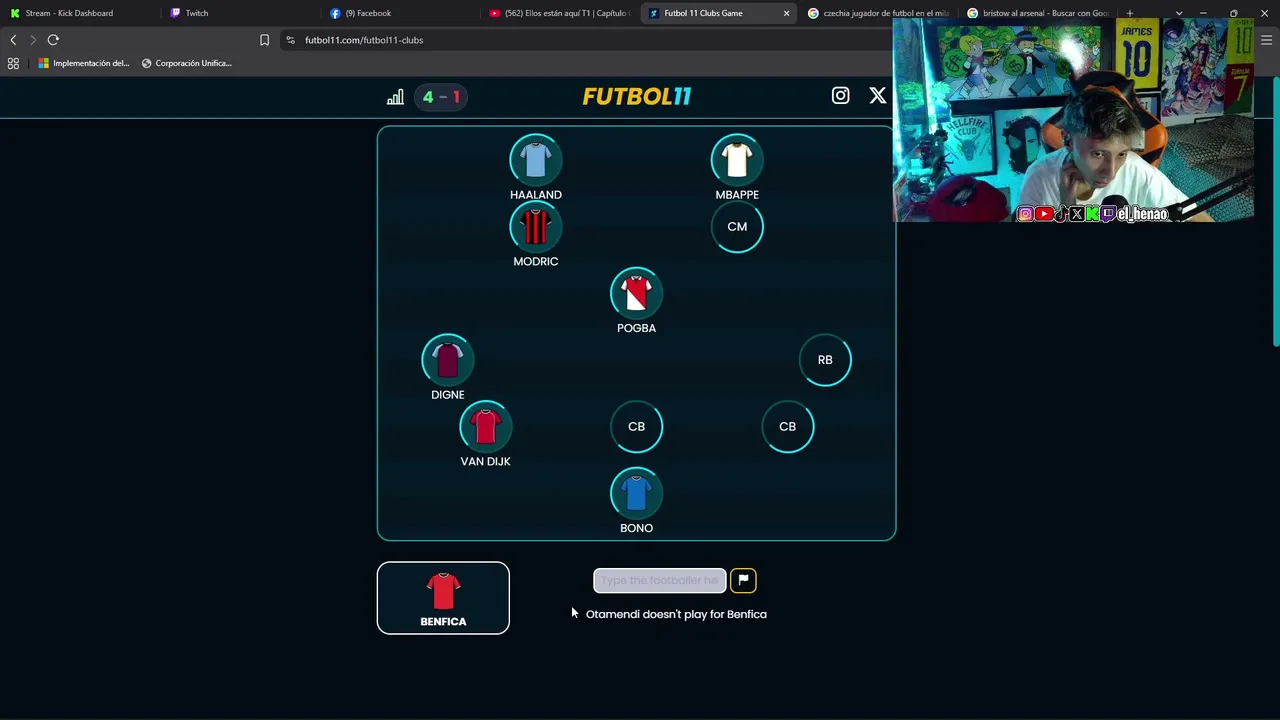Open the statistics bar chart icon
This screenshot has width=1280, height=720.
click(x=395, y=97)
